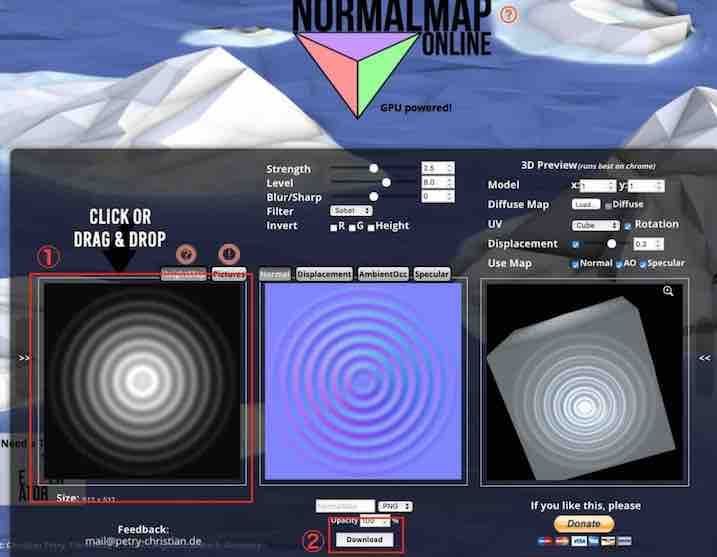Switch to the Displacement tab

(324, 274)
